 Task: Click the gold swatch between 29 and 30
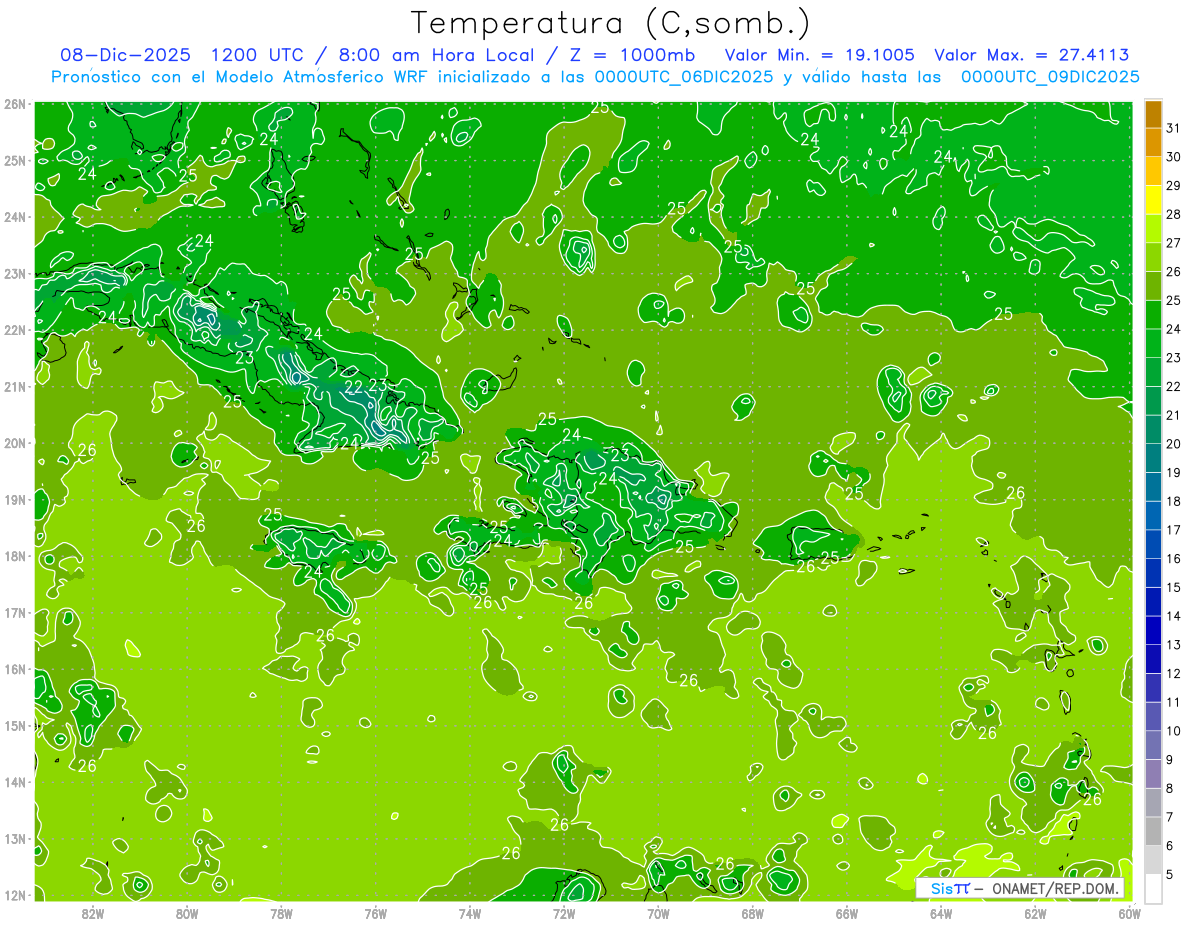click(1153, 170)
